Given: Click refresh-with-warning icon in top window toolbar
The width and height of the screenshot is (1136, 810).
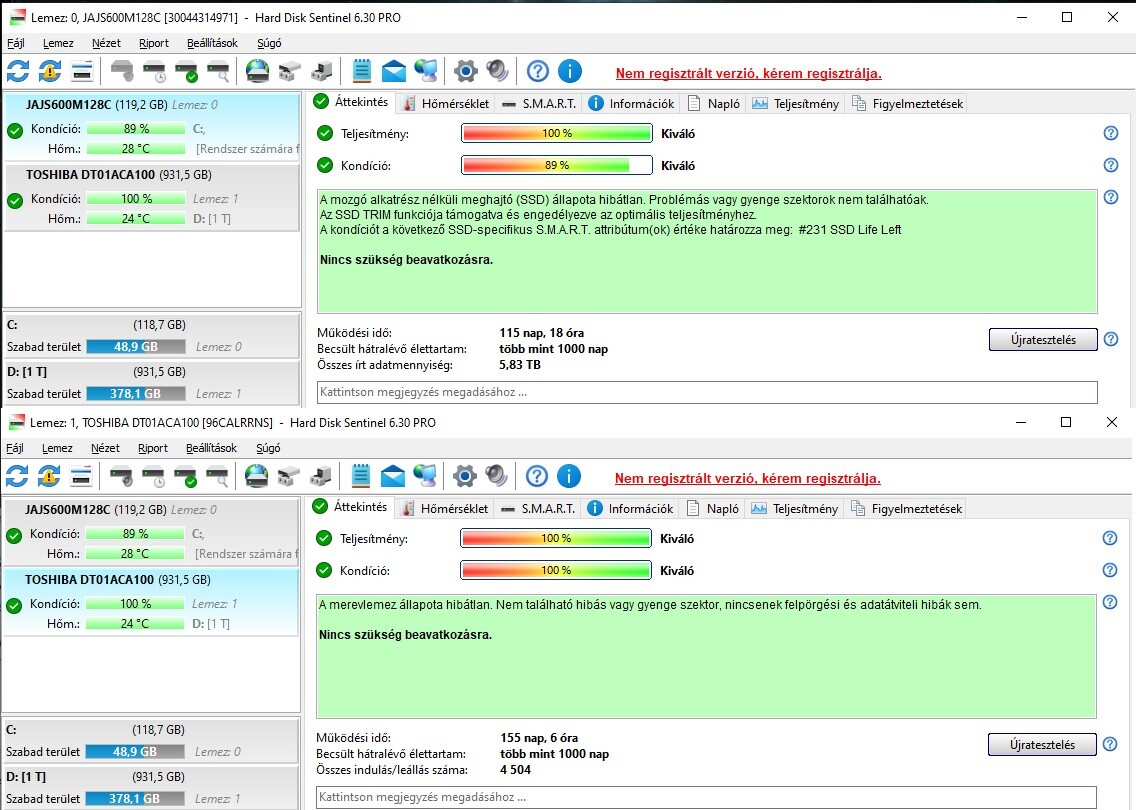Looking at the screenshot, I should pyautogui.click(x=50, y=71).
